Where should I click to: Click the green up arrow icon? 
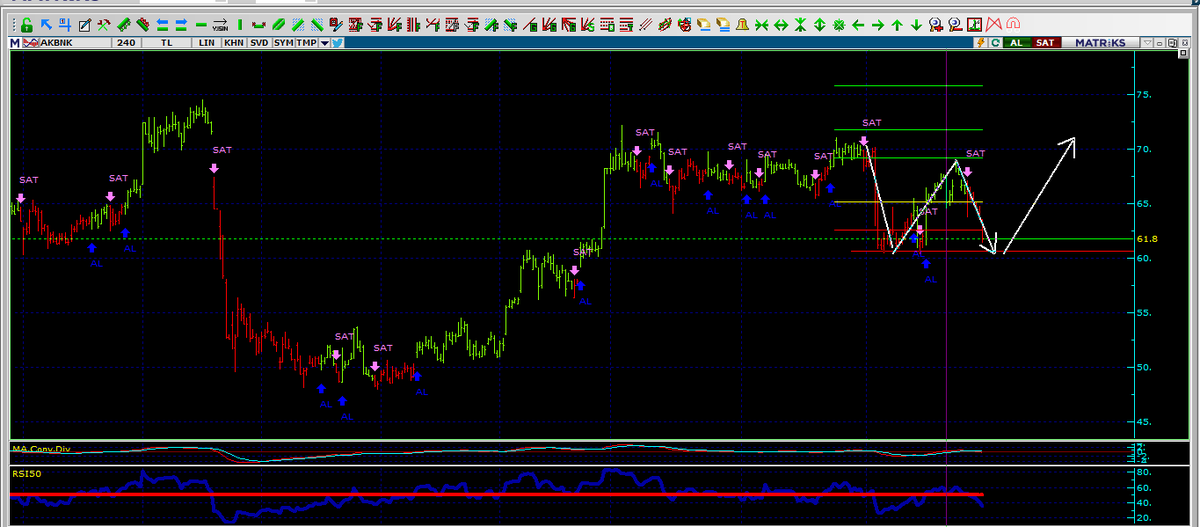(897, 25)
